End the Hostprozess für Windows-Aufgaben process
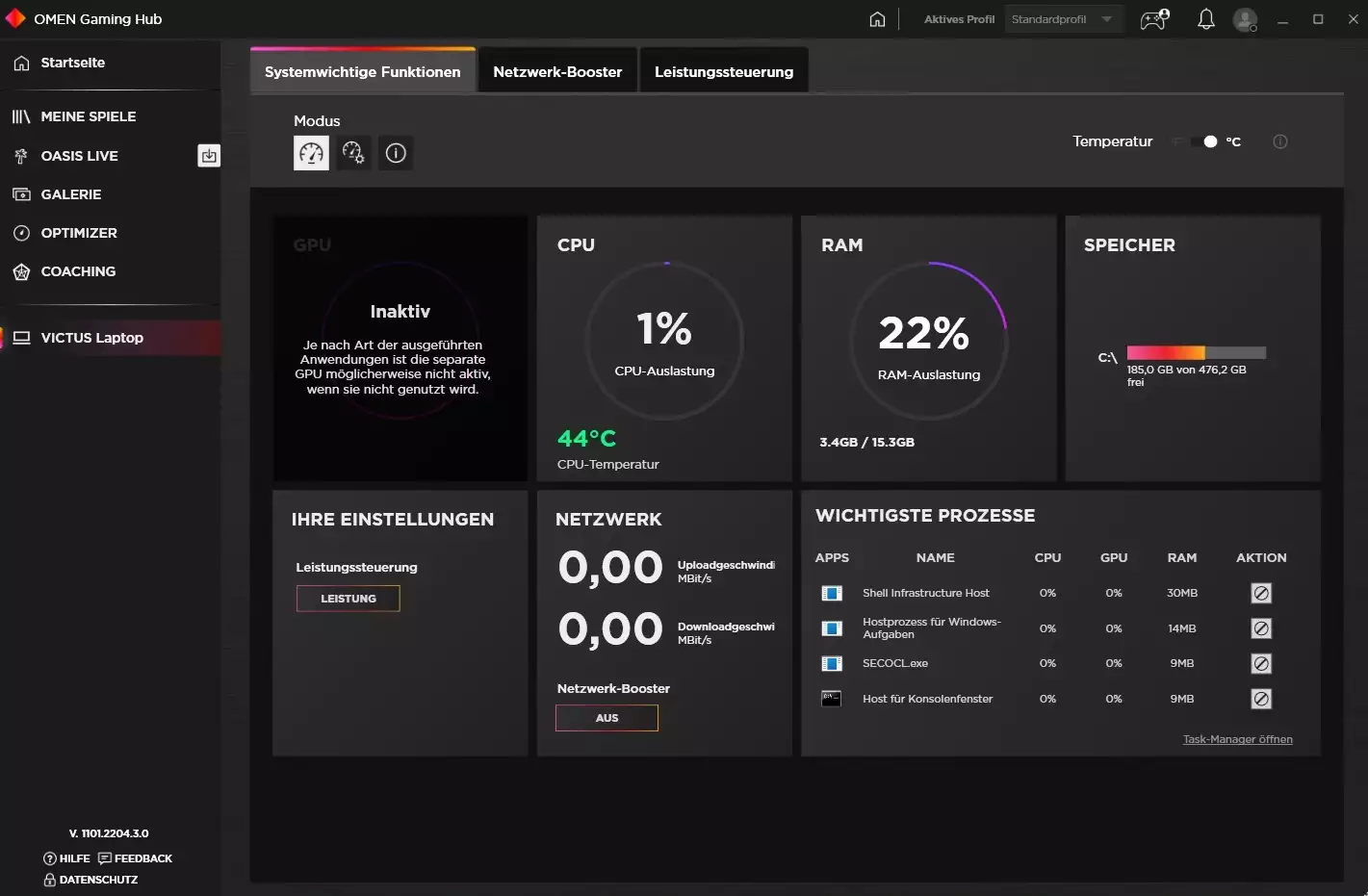The image size is (1368, 896). tap(1261, 628)
